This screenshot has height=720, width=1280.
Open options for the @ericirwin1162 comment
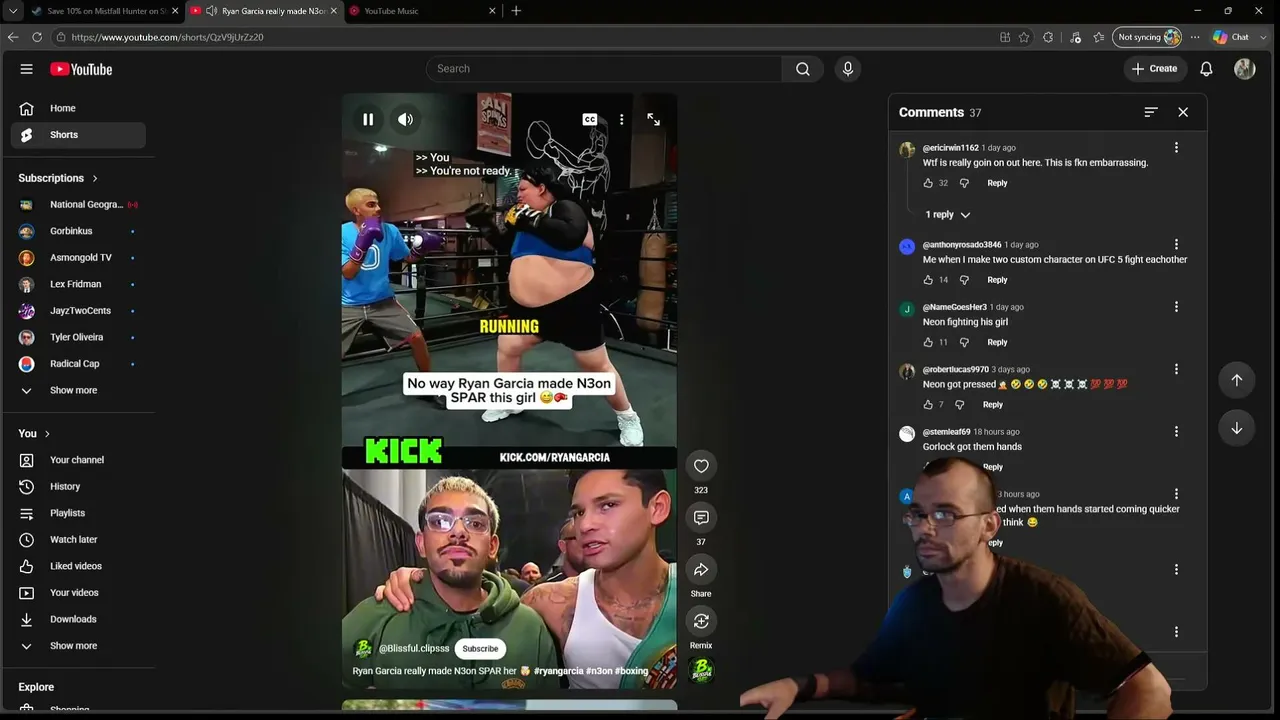1176,148
